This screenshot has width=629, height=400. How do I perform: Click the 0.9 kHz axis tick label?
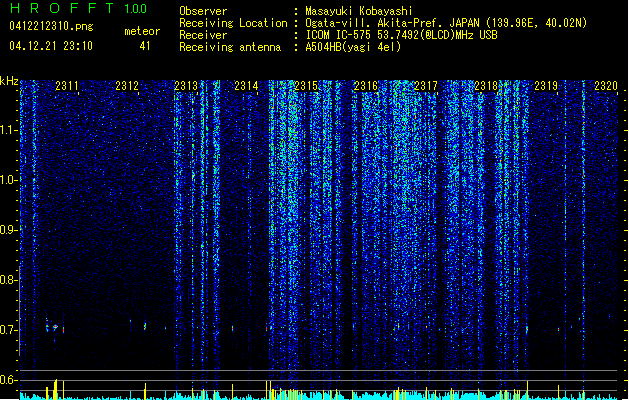click(x=8, y=230)
